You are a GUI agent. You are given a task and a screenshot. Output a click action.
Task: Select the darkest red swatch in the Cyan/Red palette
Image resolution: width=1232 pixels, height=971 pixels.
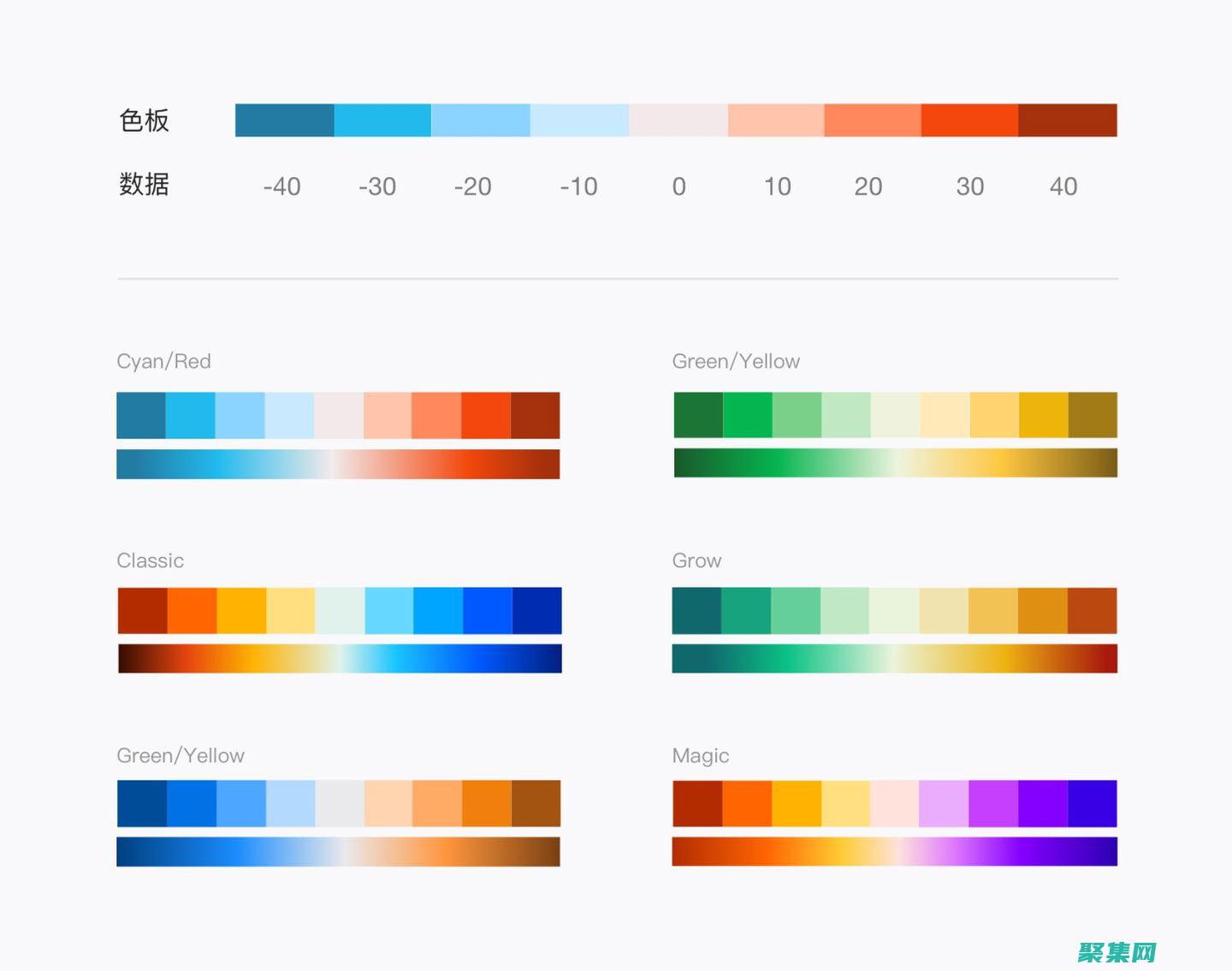(x=535, y=415)
